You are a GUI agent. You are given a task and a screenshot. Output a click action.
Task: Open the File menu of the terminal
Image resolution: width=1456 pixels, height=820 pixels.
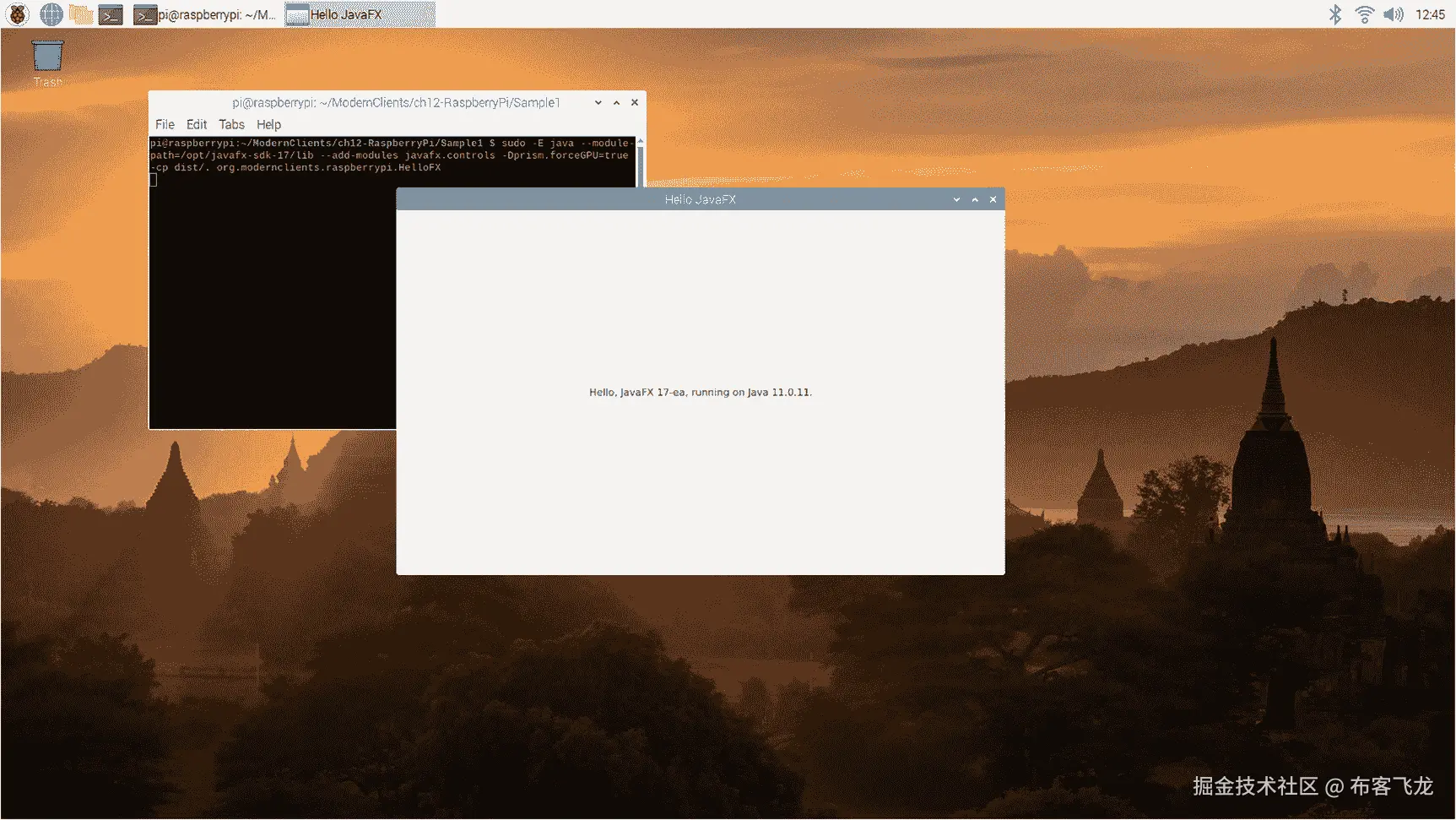click(164, 124)
